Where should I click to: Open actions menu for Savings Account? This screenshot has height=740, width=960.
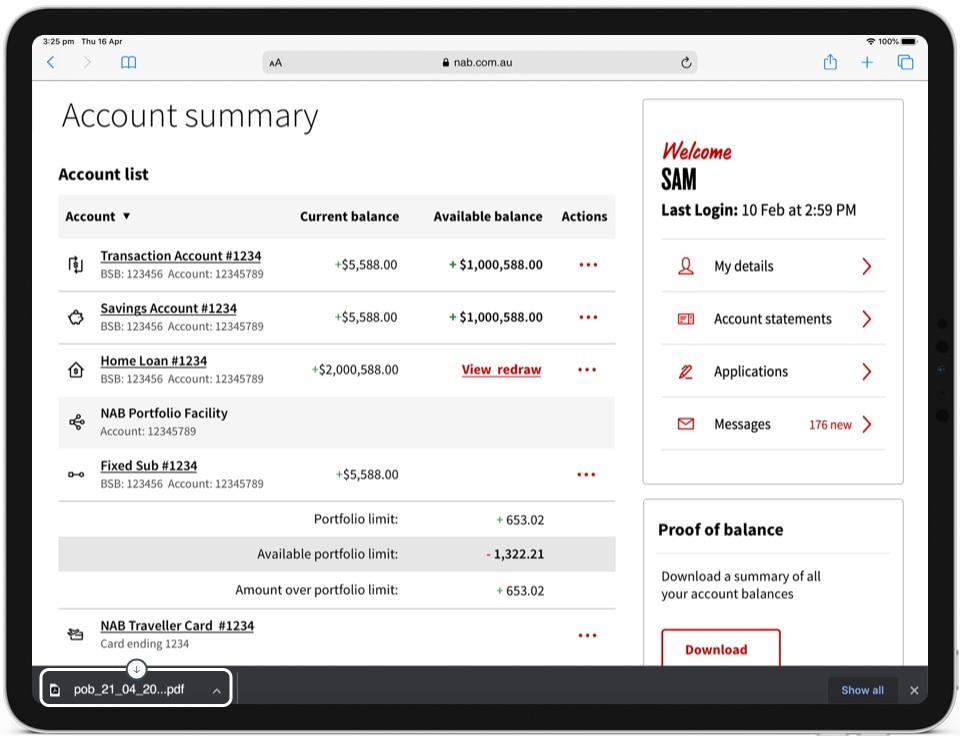(588, 317)
